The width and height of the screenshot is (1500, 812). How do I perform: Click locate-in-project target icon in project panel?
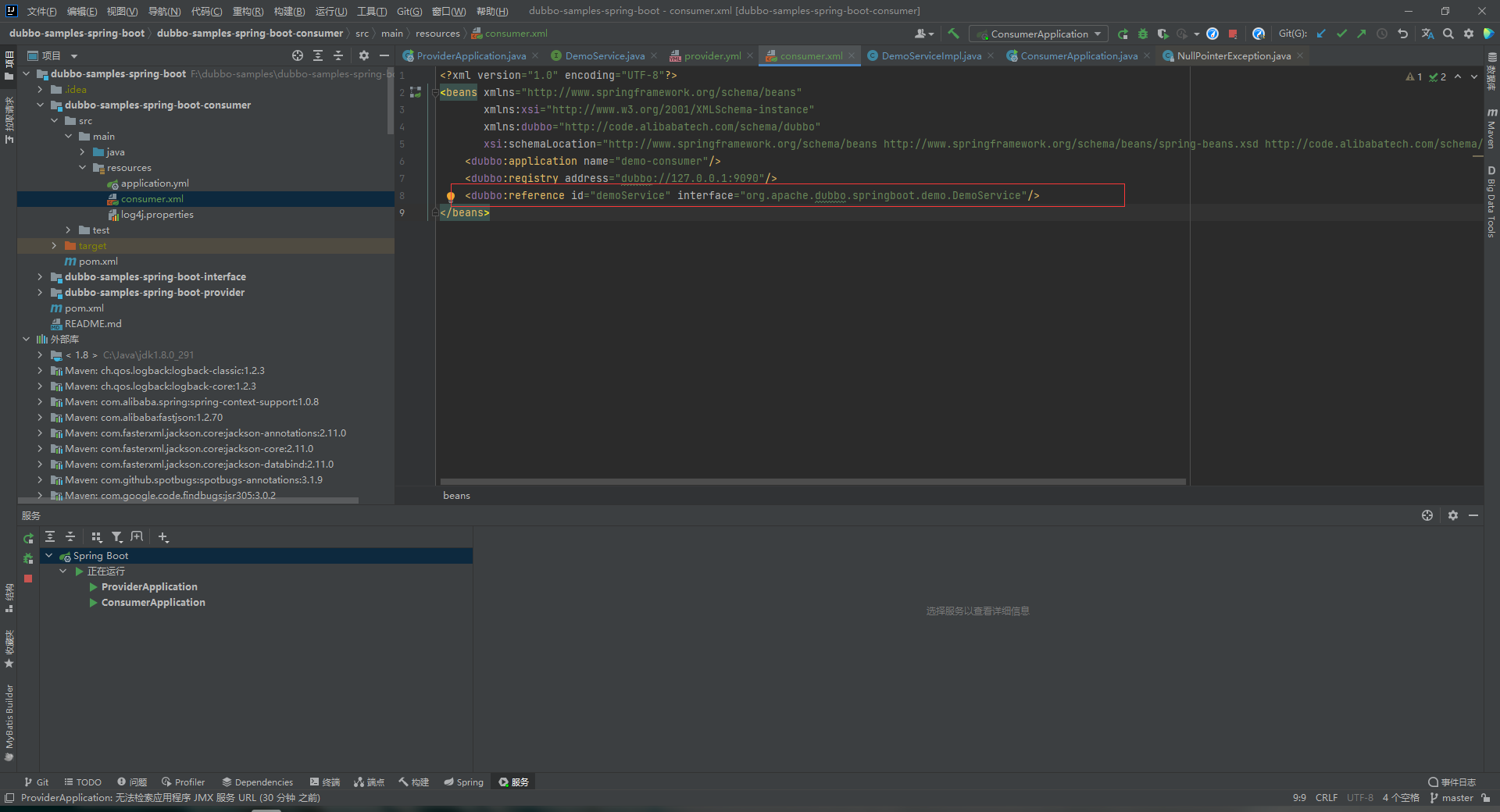coord(298,55)
